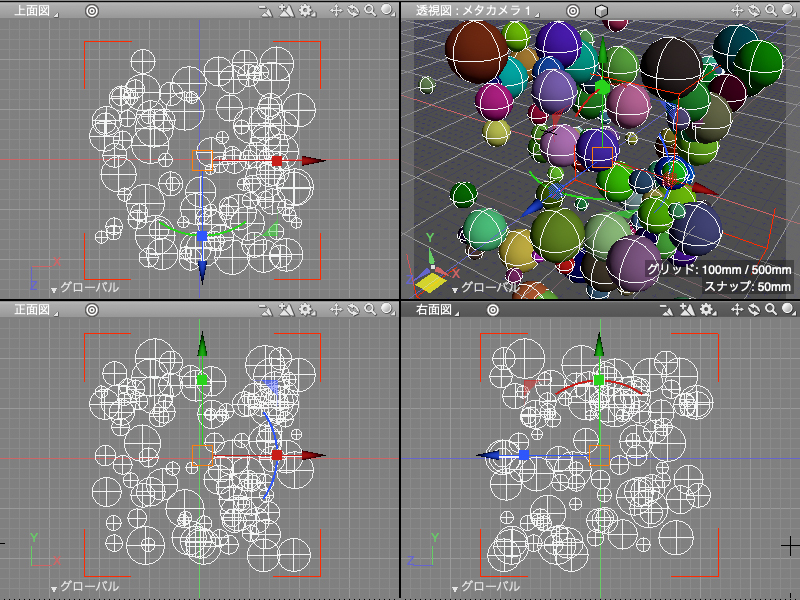Screen dimensions: 800x600
Task: Click the target fit icon in 正面図 header
Action: (x=92, y=310)
